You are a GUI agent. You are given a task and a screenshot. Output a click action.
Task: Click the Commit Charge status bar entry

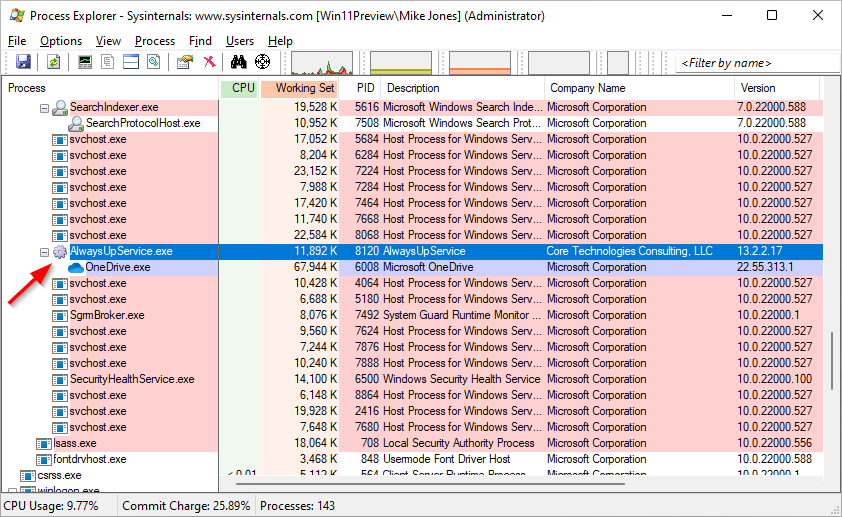pyautogui.click(x=186, y=506)
